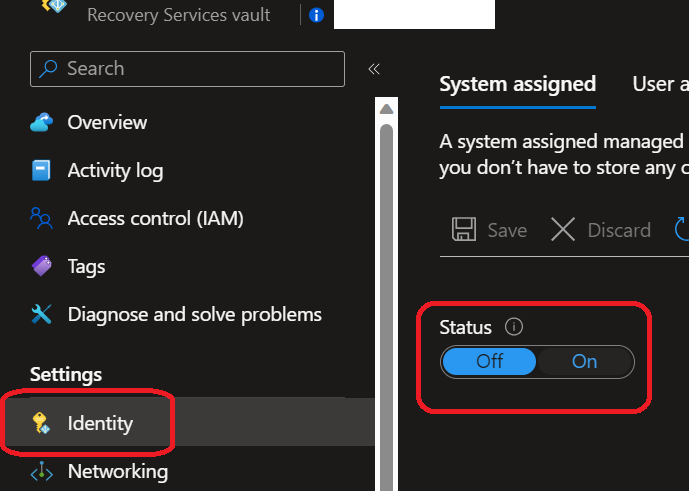689x491 pixels.
Task: Open Diagnose and solve problems page
Action: (x=194, y=314)
